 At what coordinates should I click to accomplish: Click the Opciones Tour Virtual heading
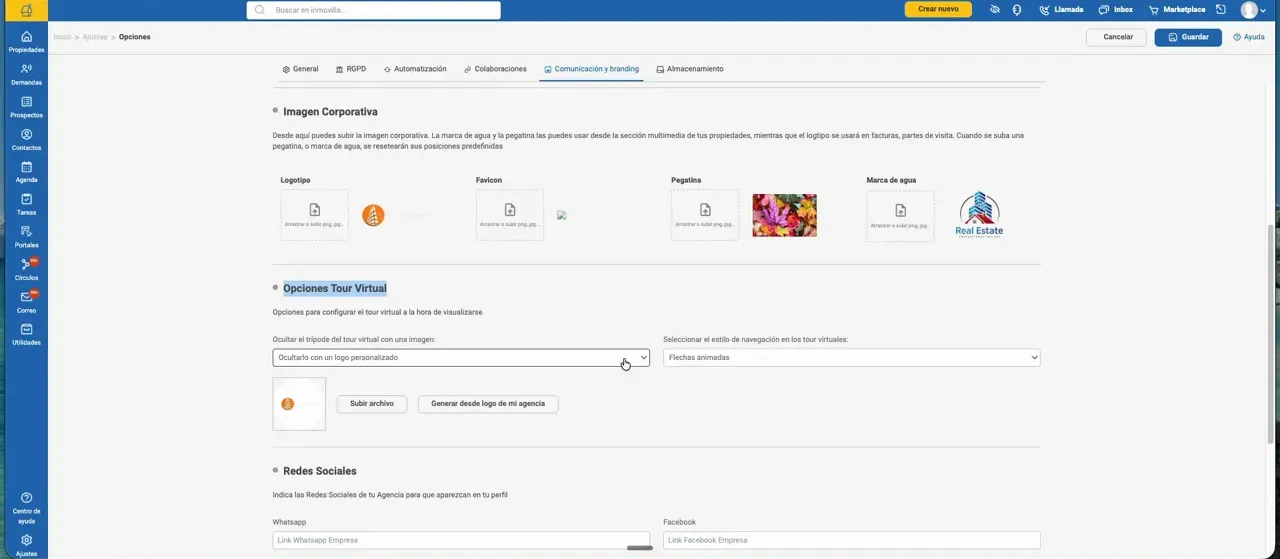point(335,288)
